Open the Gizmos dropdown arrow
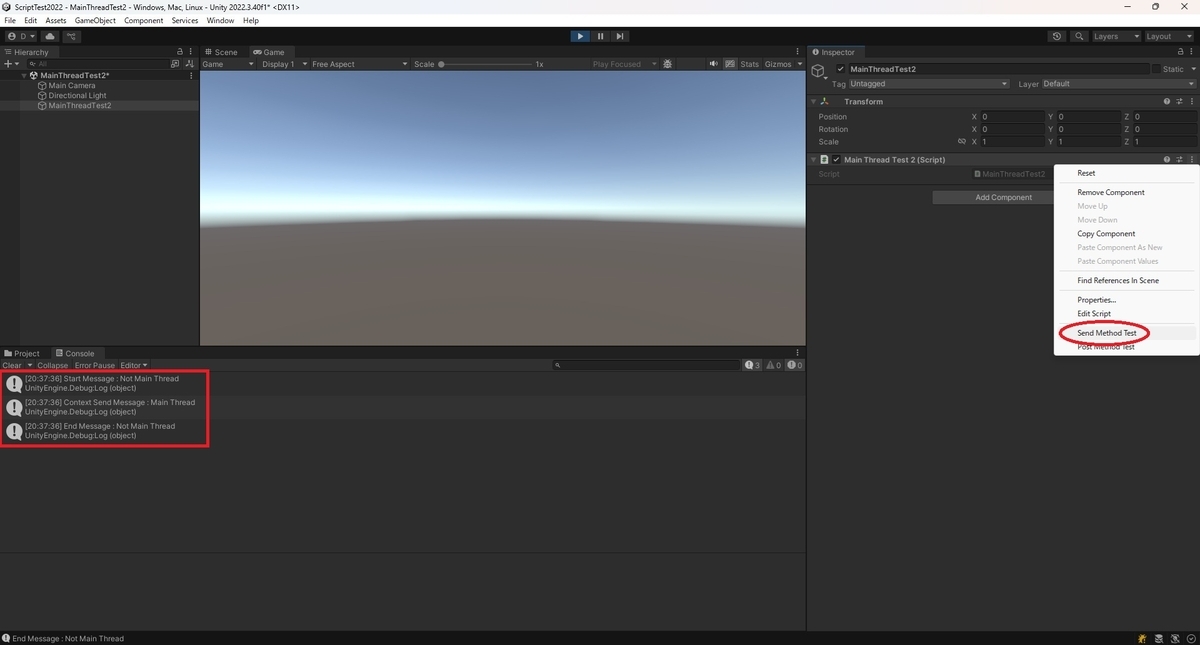The height and width of the screenshot is (645, 1200). pos(798,64)
